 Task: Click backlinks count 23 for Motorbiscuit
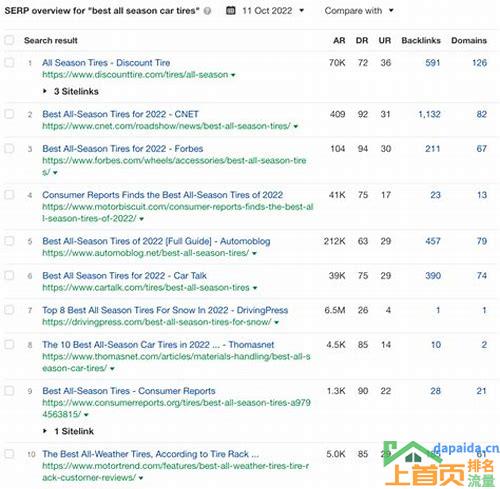(435, 195)
